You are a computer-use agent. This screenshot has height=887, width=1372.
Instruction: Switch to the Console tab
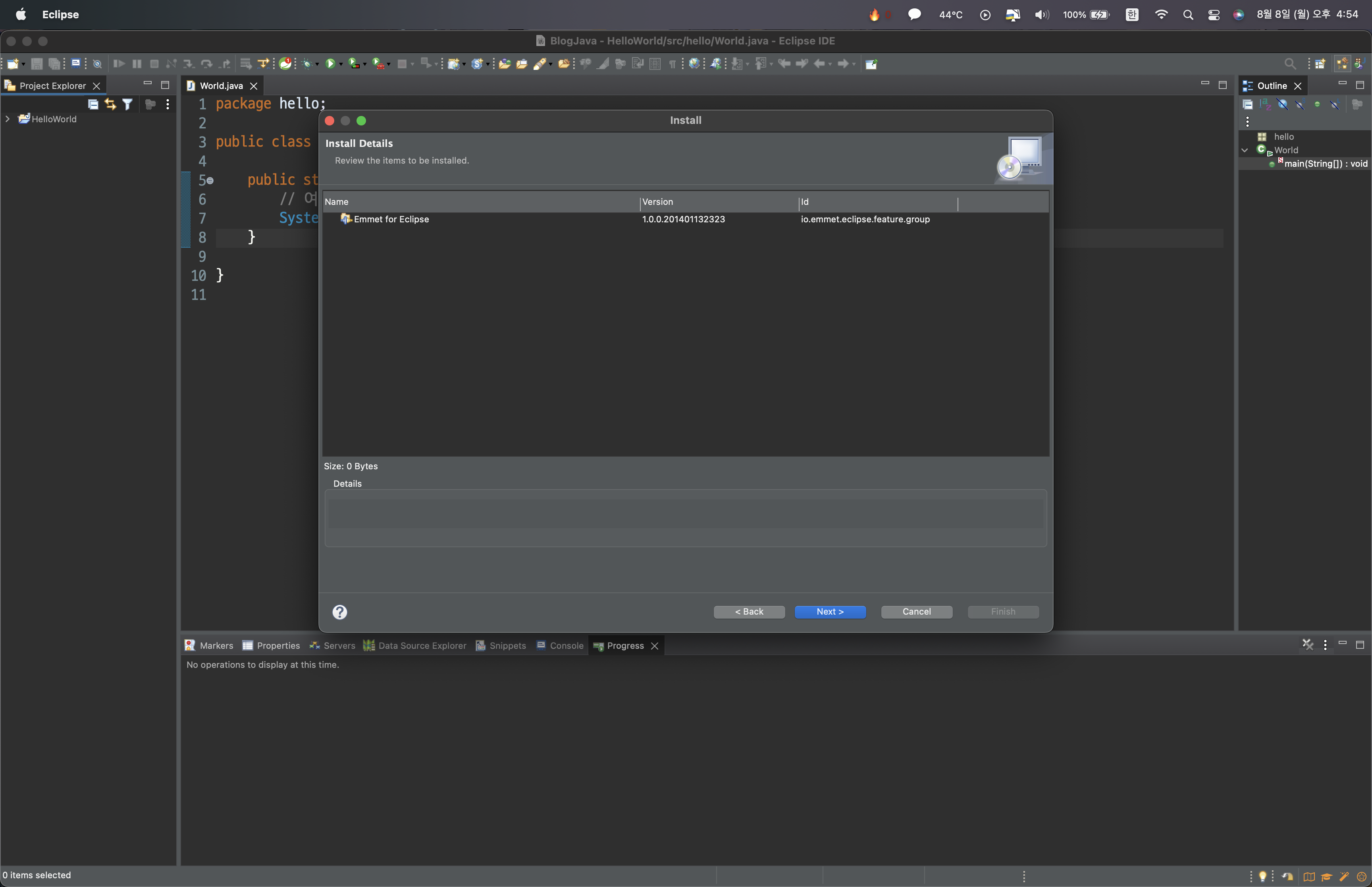pyautogui.click(x=560, y=646)
